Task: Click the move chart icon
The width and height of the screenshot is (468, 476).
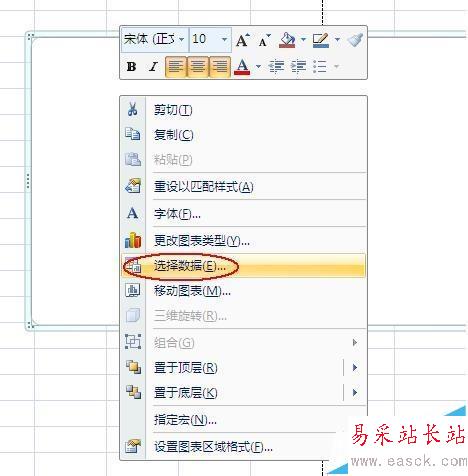Action: pyautogui.click(x=133, y=290)
